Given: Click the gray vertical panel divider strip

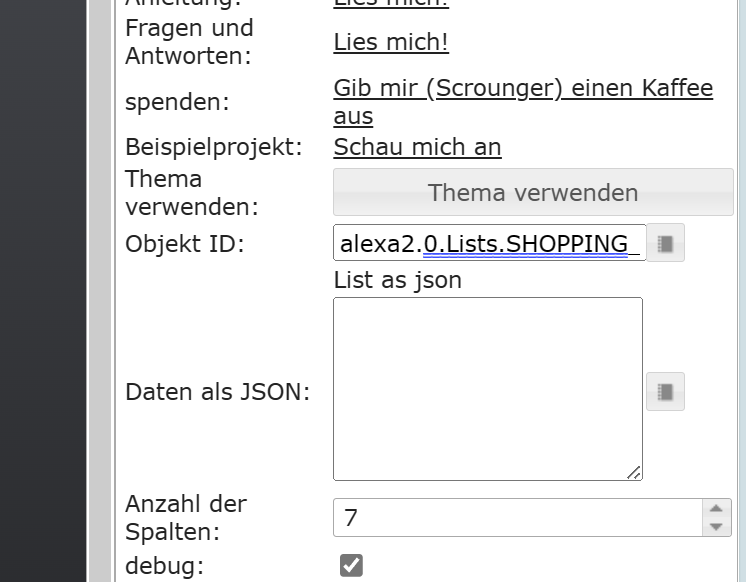Looking at the screenshot, I should 99,291.
